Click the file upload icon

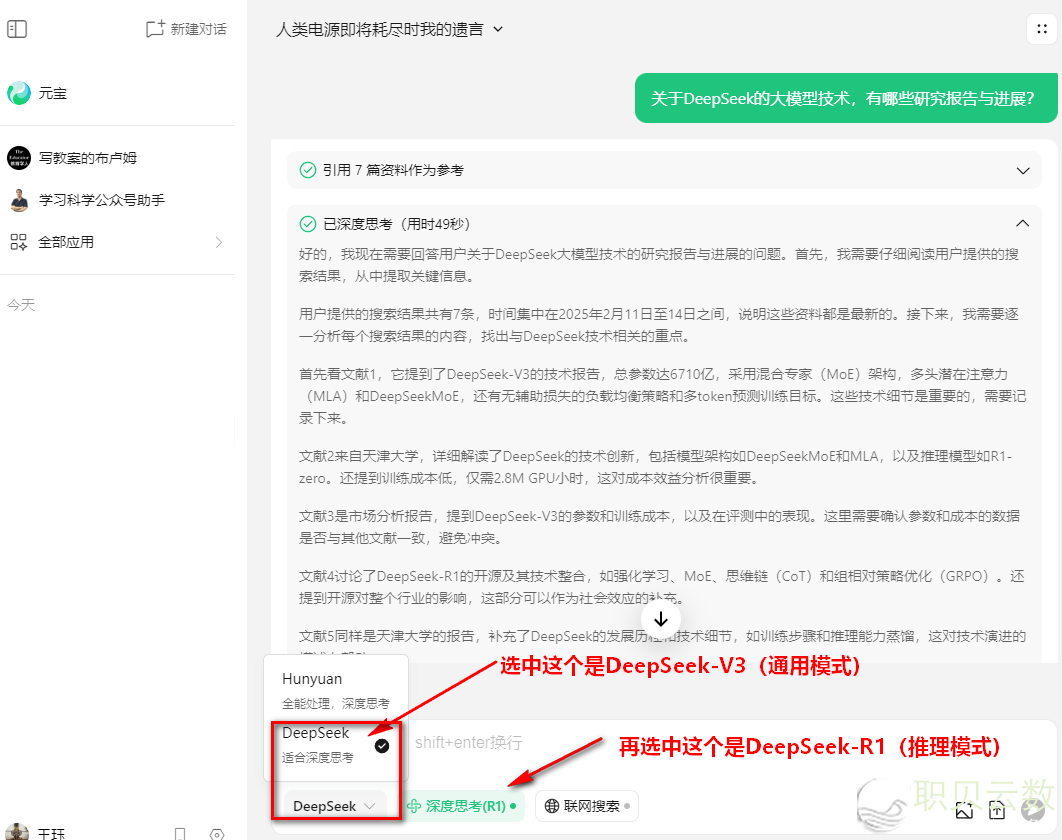click(997, 810)
